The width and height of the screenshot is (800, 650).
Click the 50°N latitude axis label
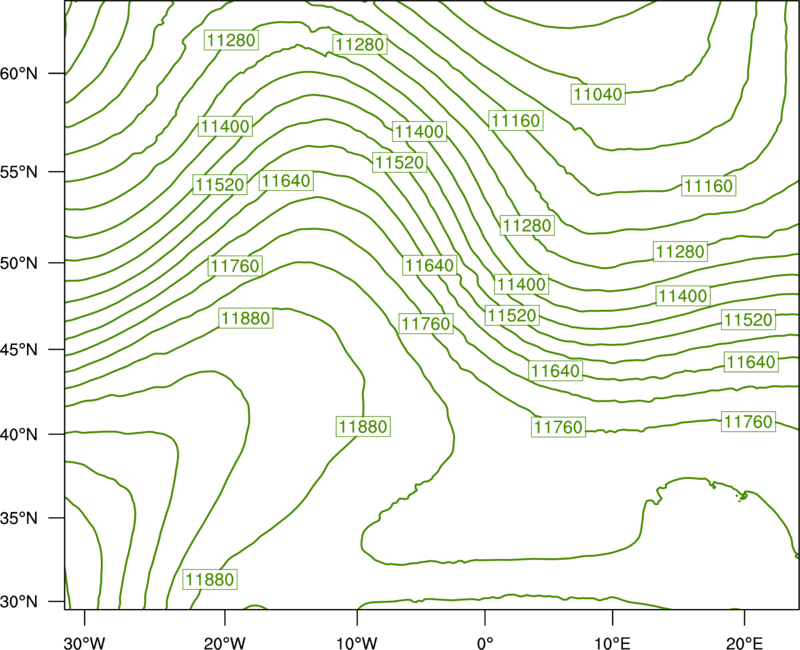tap(19, 263)
